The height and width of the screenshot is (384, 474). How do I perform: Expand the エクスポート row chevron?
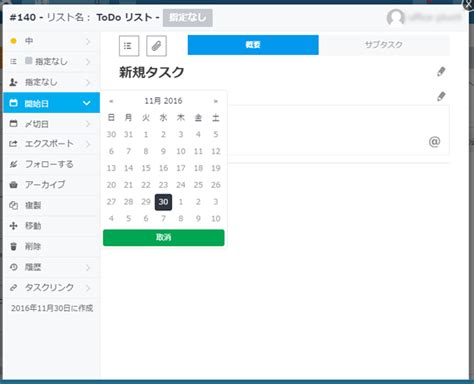[88, 144]
